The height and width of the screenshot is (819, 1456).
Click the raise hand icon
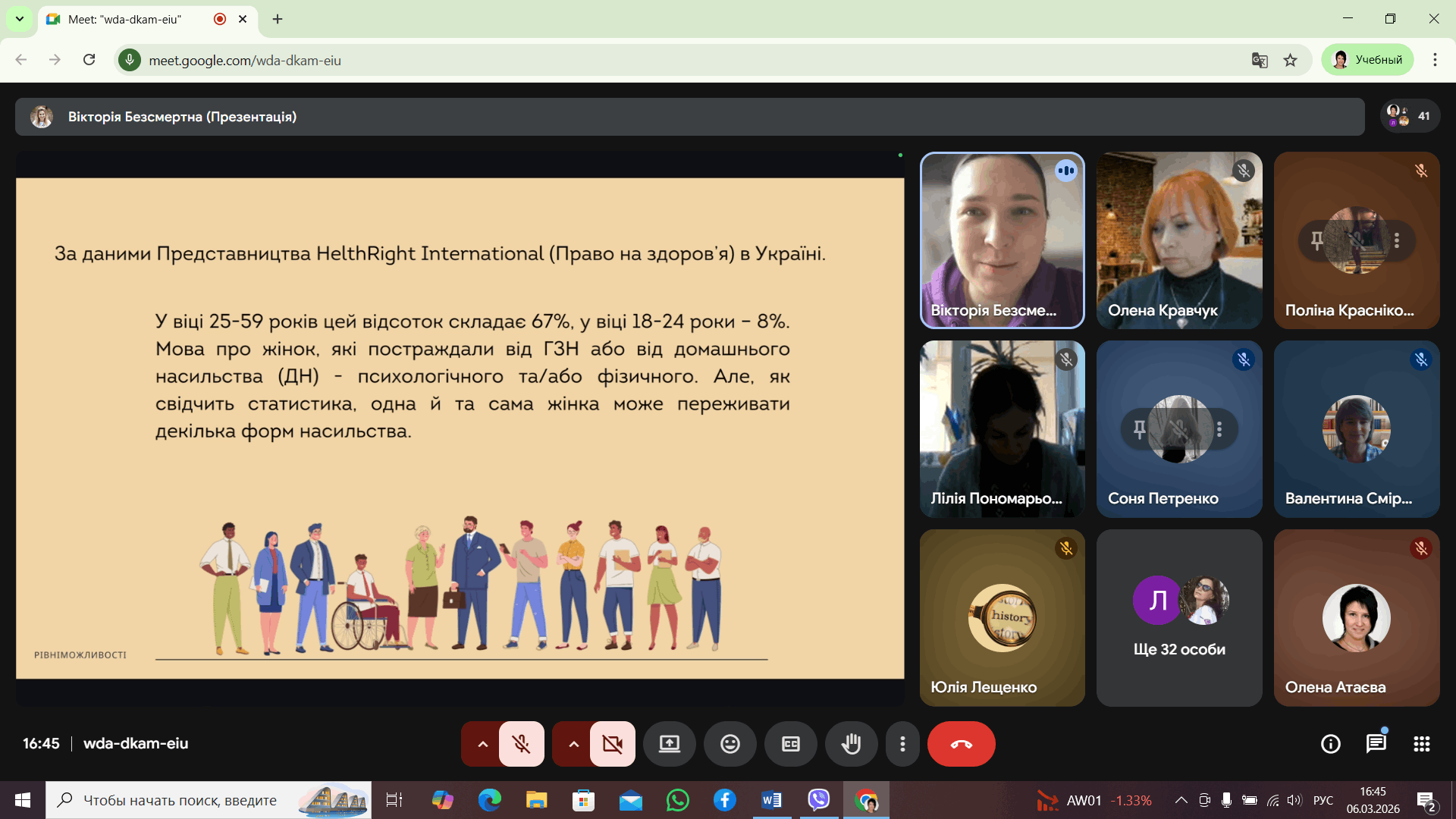(x=851, y=744)
